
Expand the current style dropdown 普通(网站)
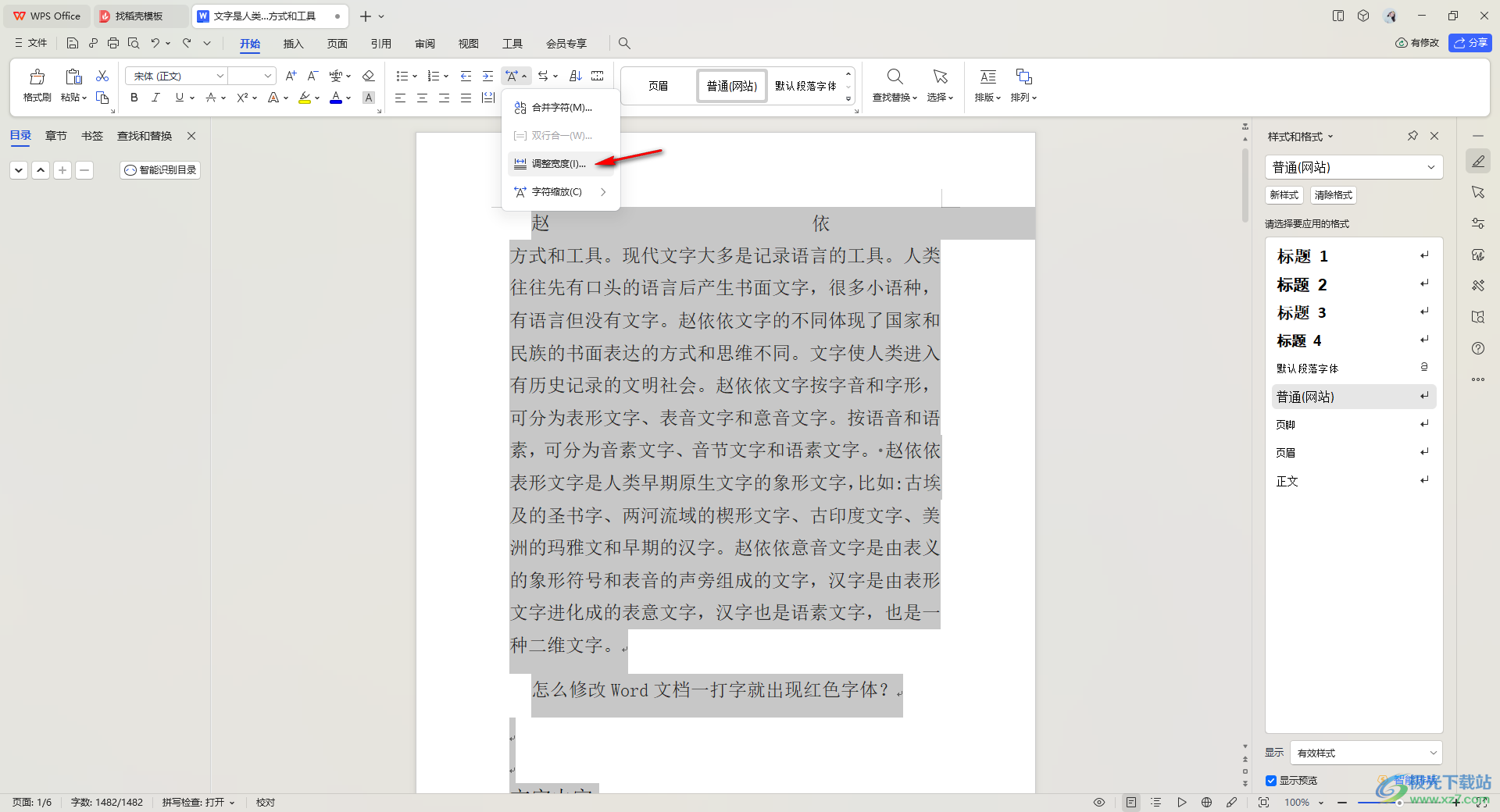[x=1430, y=167]
